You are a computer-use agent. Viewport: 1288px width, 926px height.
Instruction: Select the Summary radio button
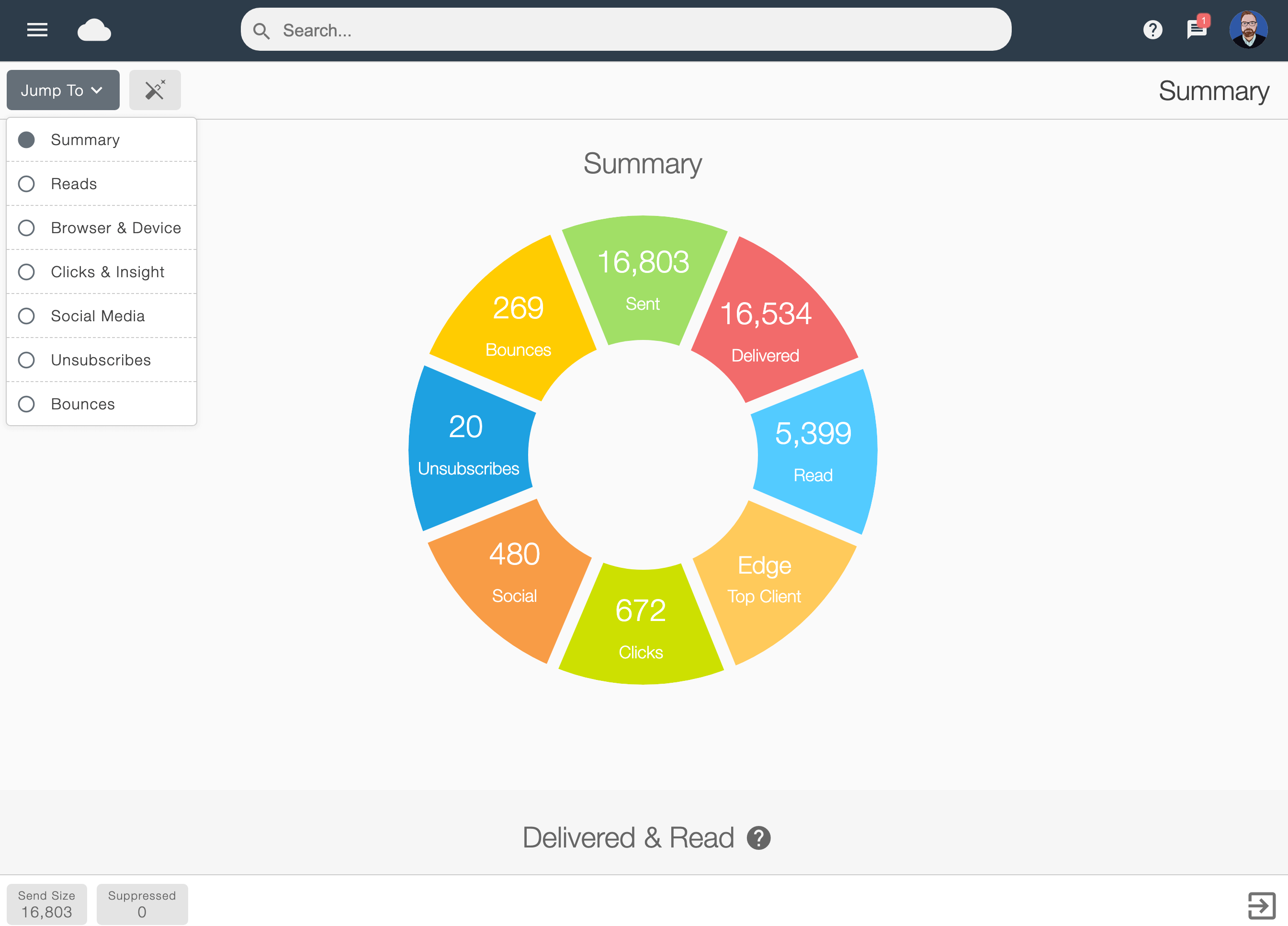pos(26,140)
